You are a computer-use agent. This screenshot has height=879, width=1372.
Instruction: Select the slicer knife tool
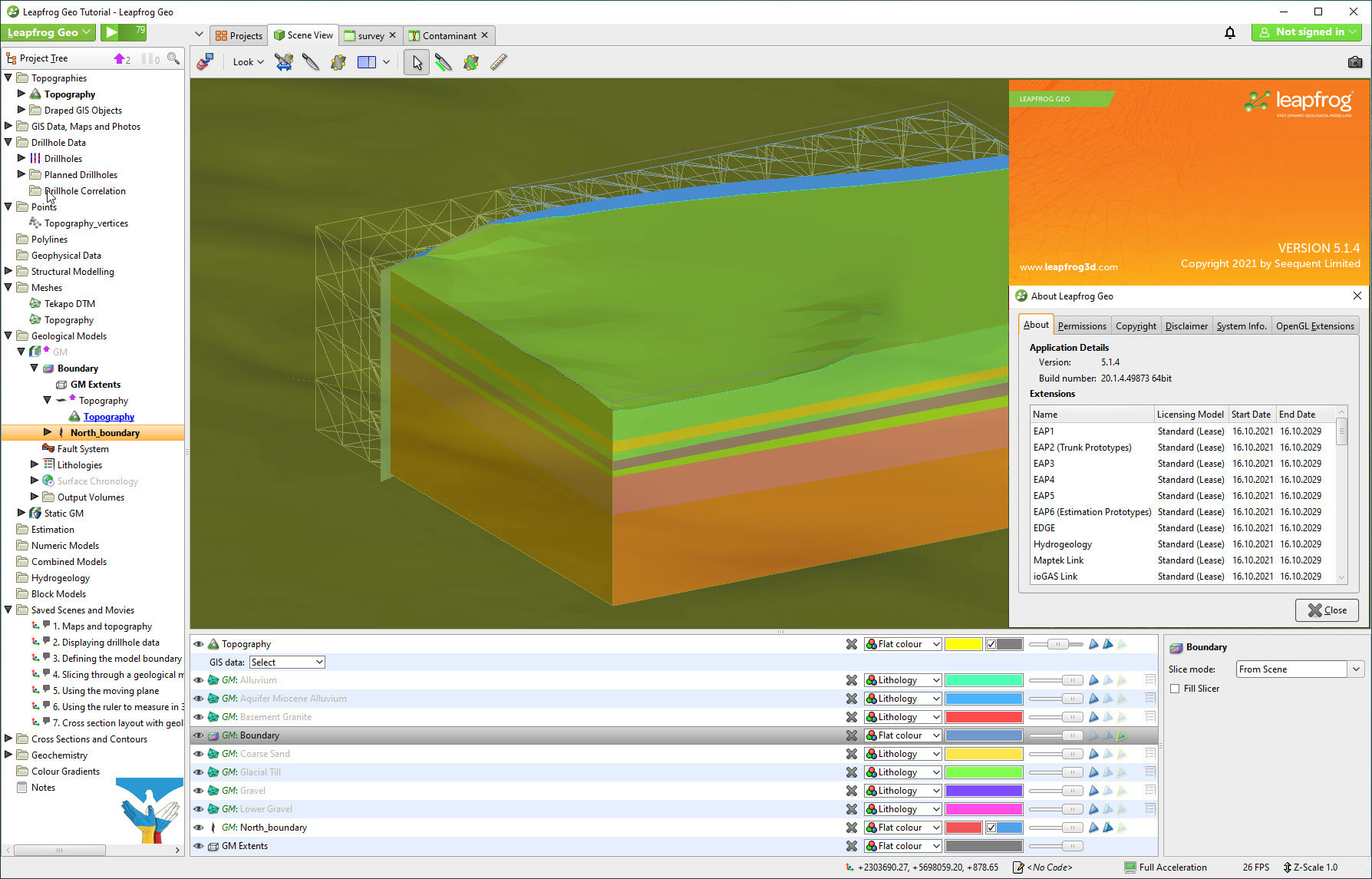pos(310,62)
